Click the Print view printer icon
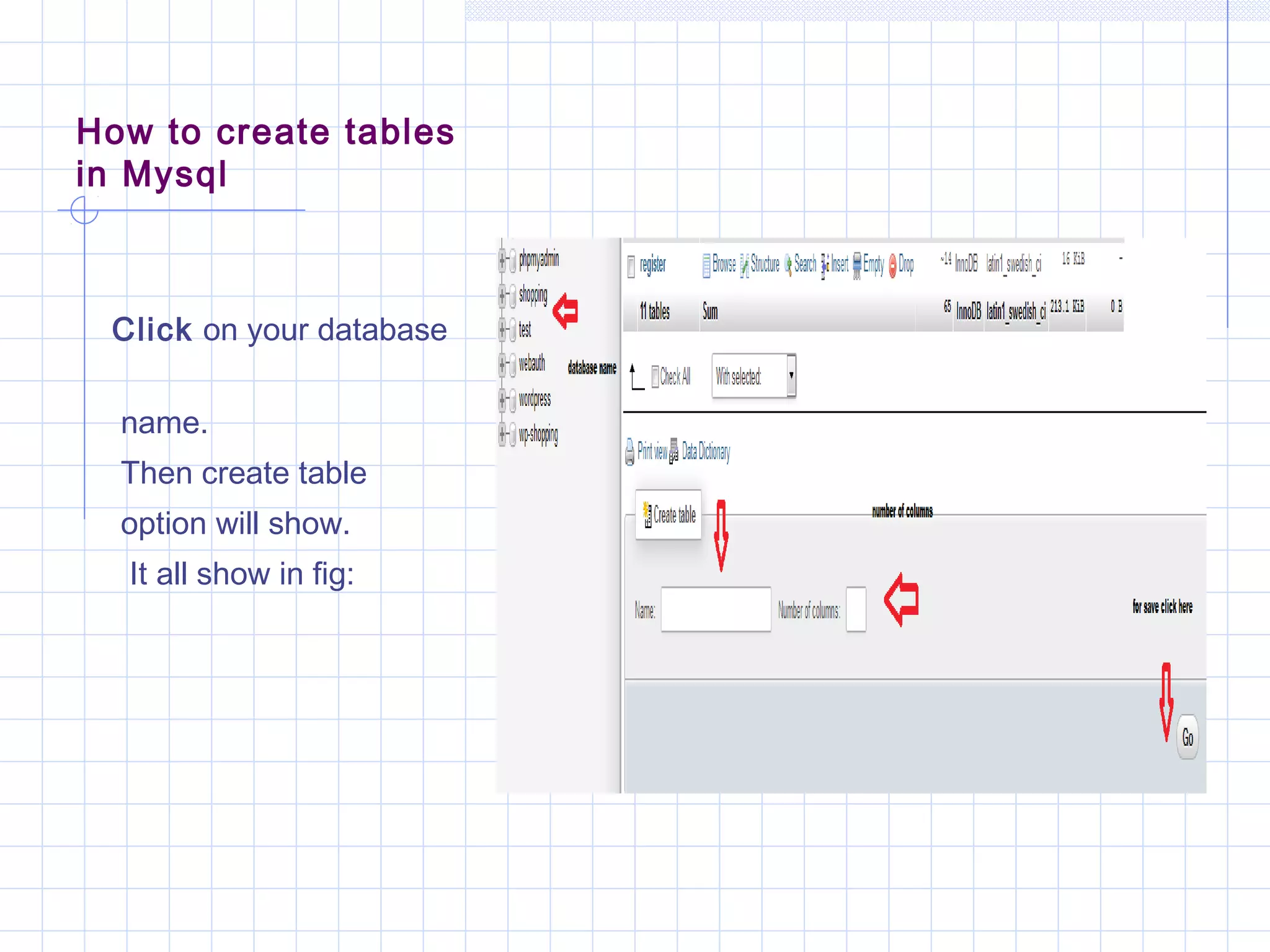Image resolution: width=1270 pixels, height=952 pixels. tap(630, 452)
